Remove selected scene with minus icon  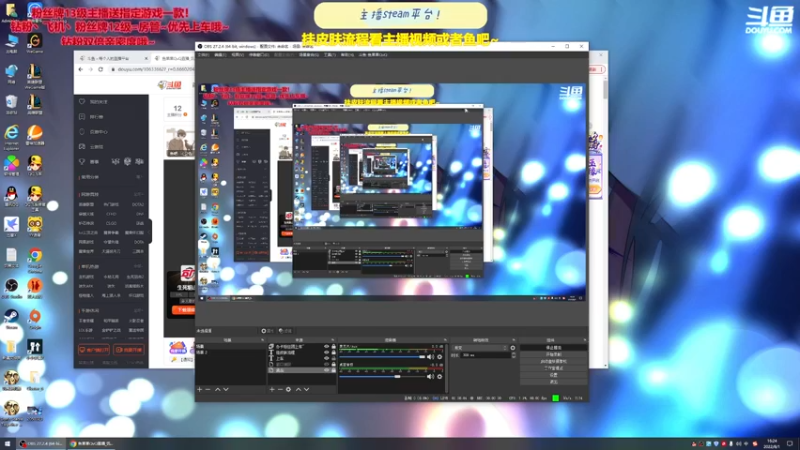click(208, 389)
